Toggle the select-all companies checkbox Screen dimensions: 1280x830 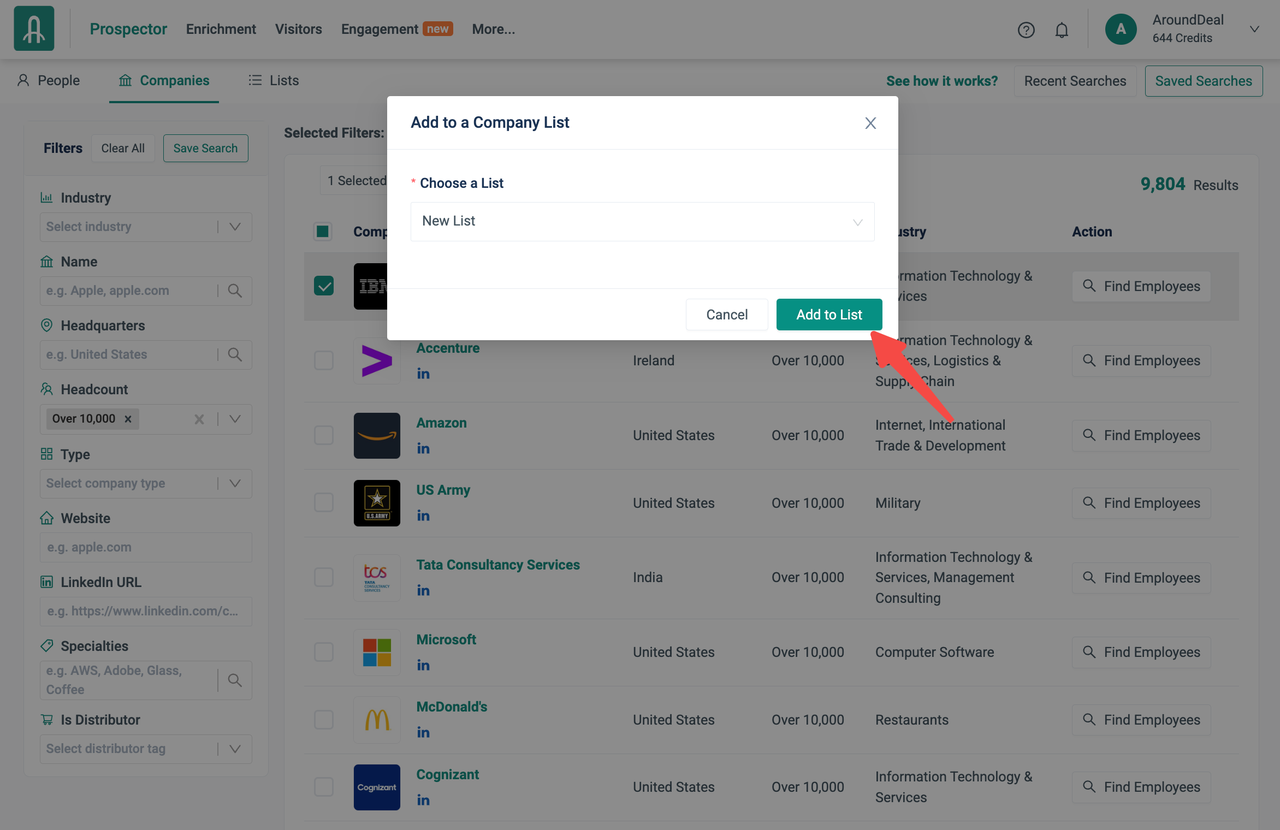point(323,232)
